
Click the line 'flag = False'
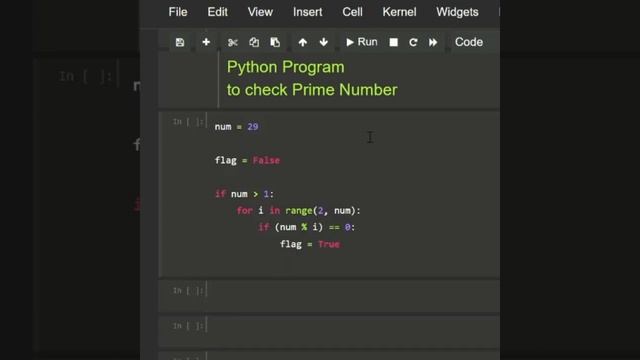(247, 160)
